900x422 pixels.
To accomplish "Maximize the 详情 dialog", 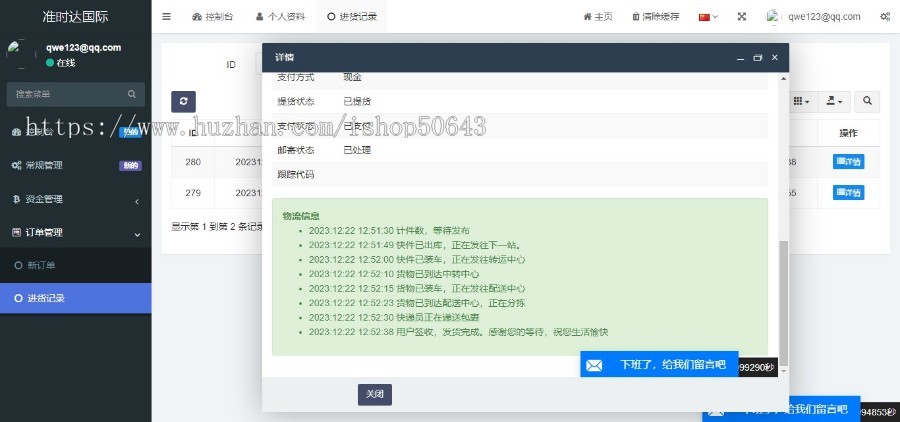I will coord(758,57).
